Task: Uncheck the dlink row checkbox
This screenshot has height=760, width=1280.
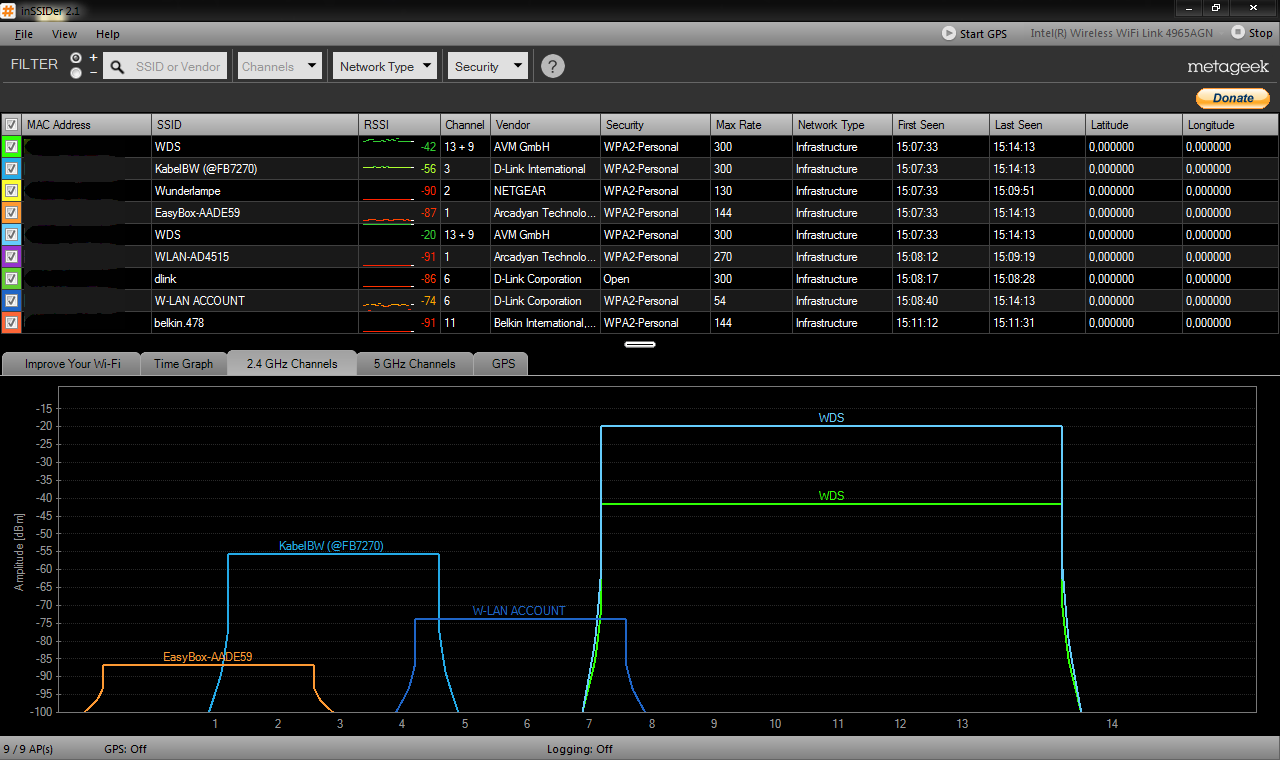Action: pos(11,279)
